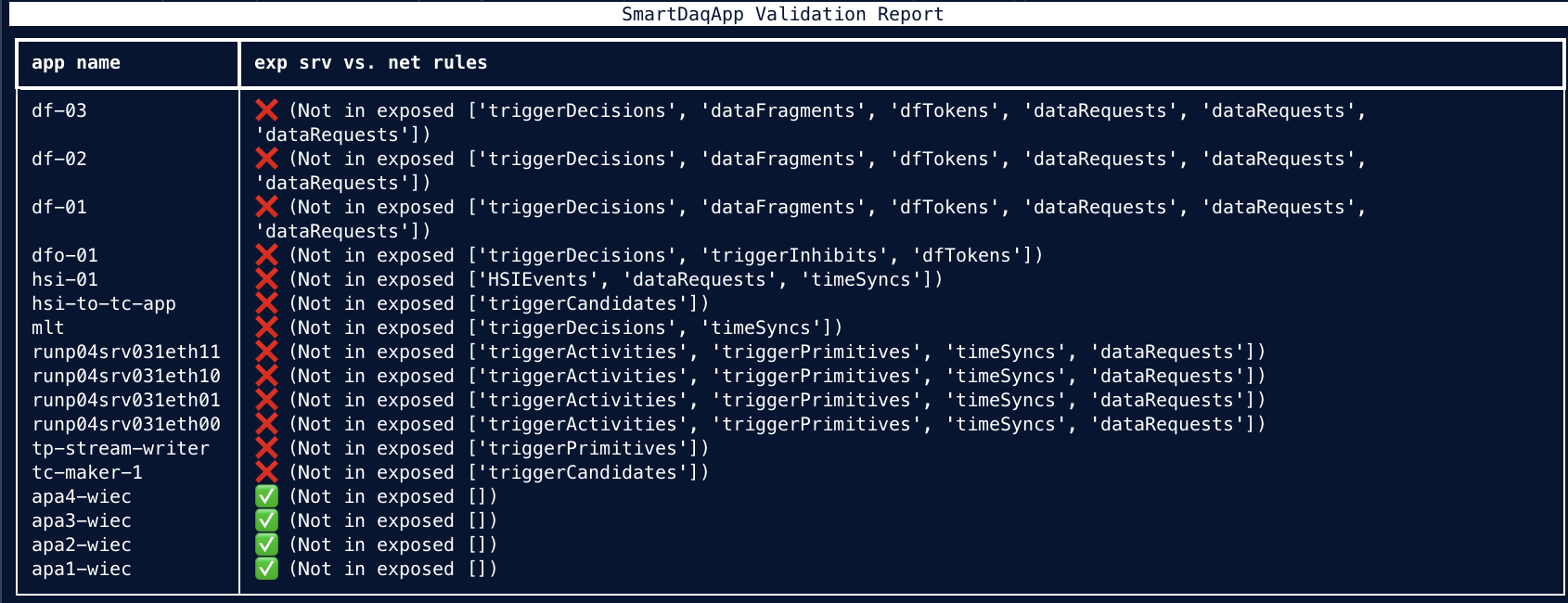Click the 'exp srv vs. net rules' header

(x=371, y=63)
